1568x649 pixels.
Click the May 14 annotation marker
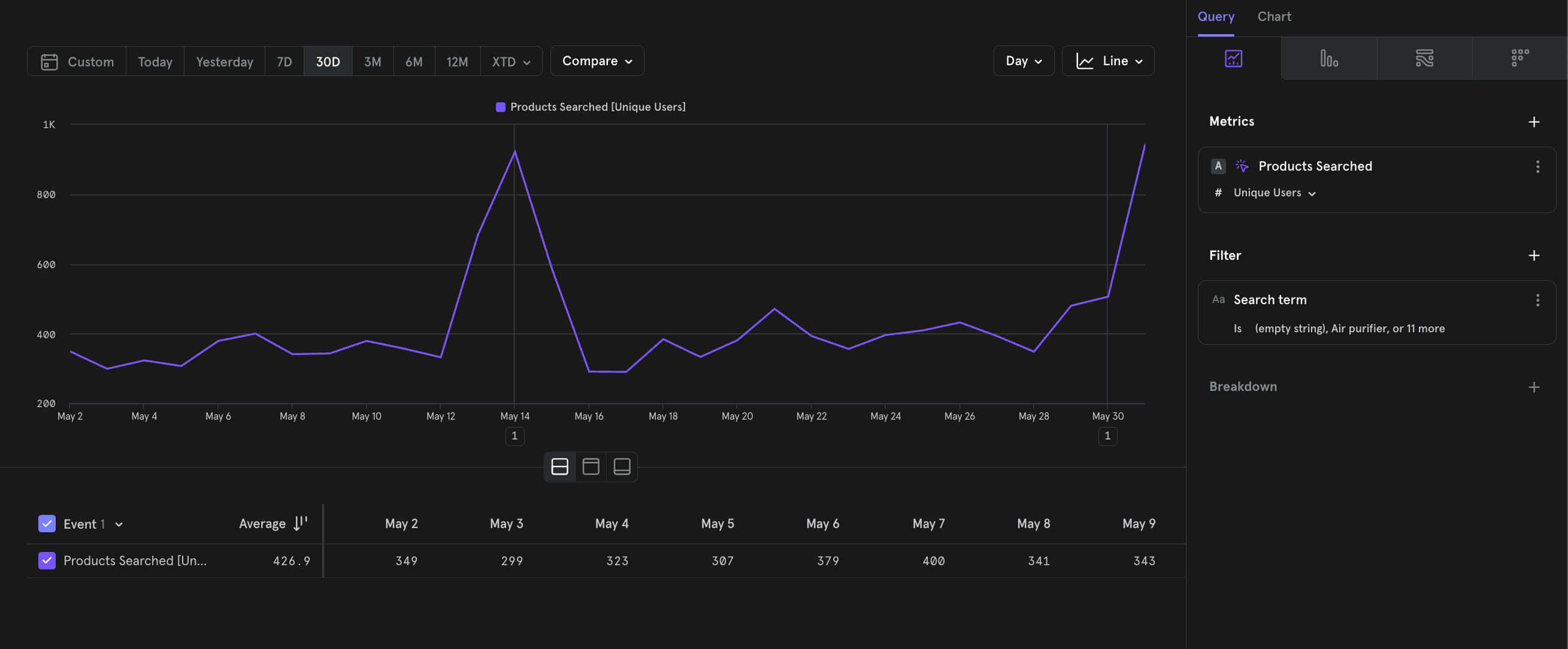tap(514, 436)
